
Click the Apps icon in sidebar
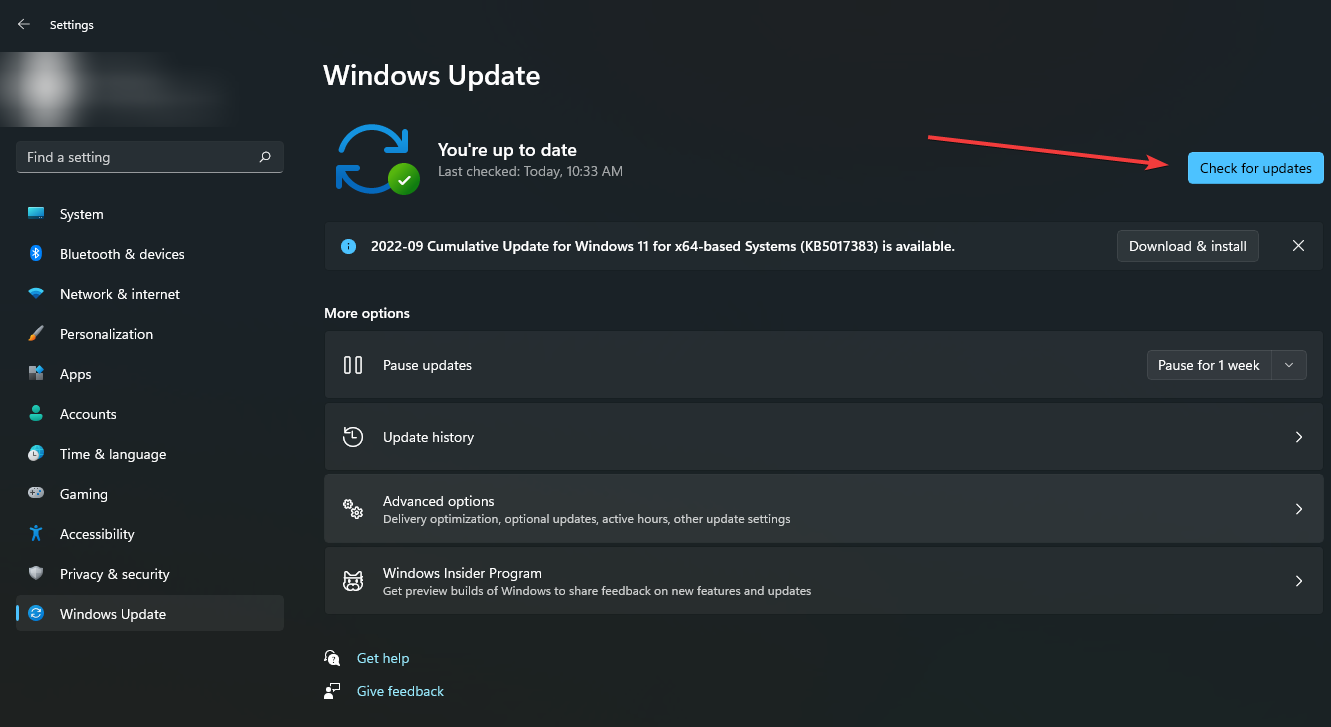coord(36,374)
